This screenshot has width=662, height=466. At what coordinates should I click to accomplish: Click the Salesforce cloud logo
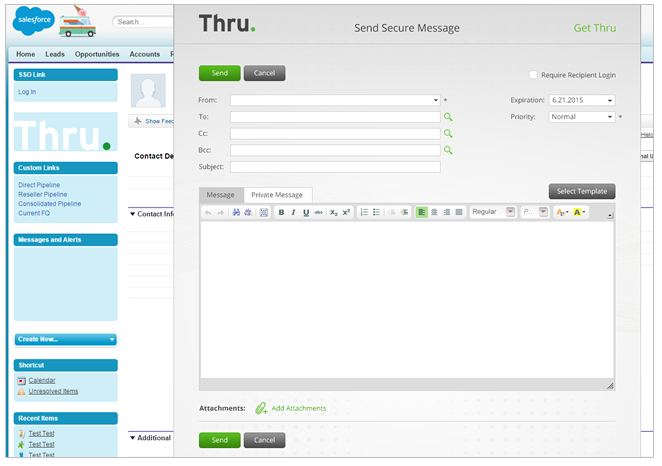pos(33,20)
